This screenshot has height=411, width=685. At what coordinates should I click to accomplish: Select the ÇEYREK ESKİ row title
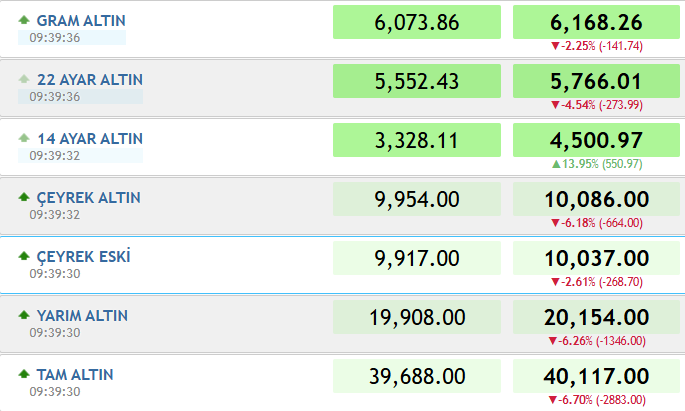point(83,256)
